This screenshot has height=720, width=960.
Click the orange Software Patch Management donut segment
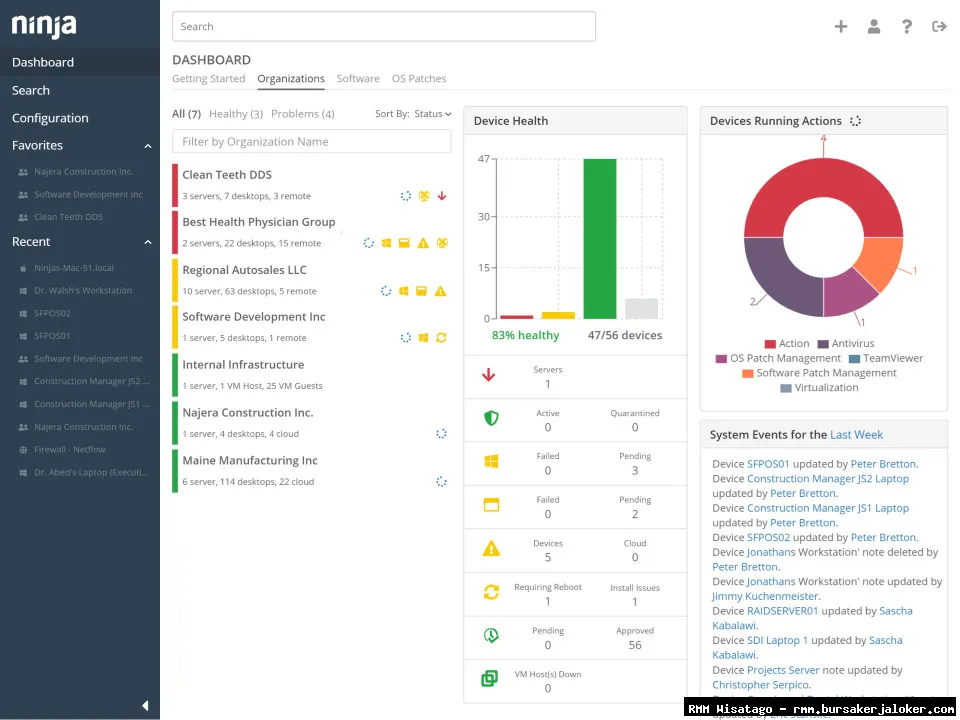coord(882,262)
